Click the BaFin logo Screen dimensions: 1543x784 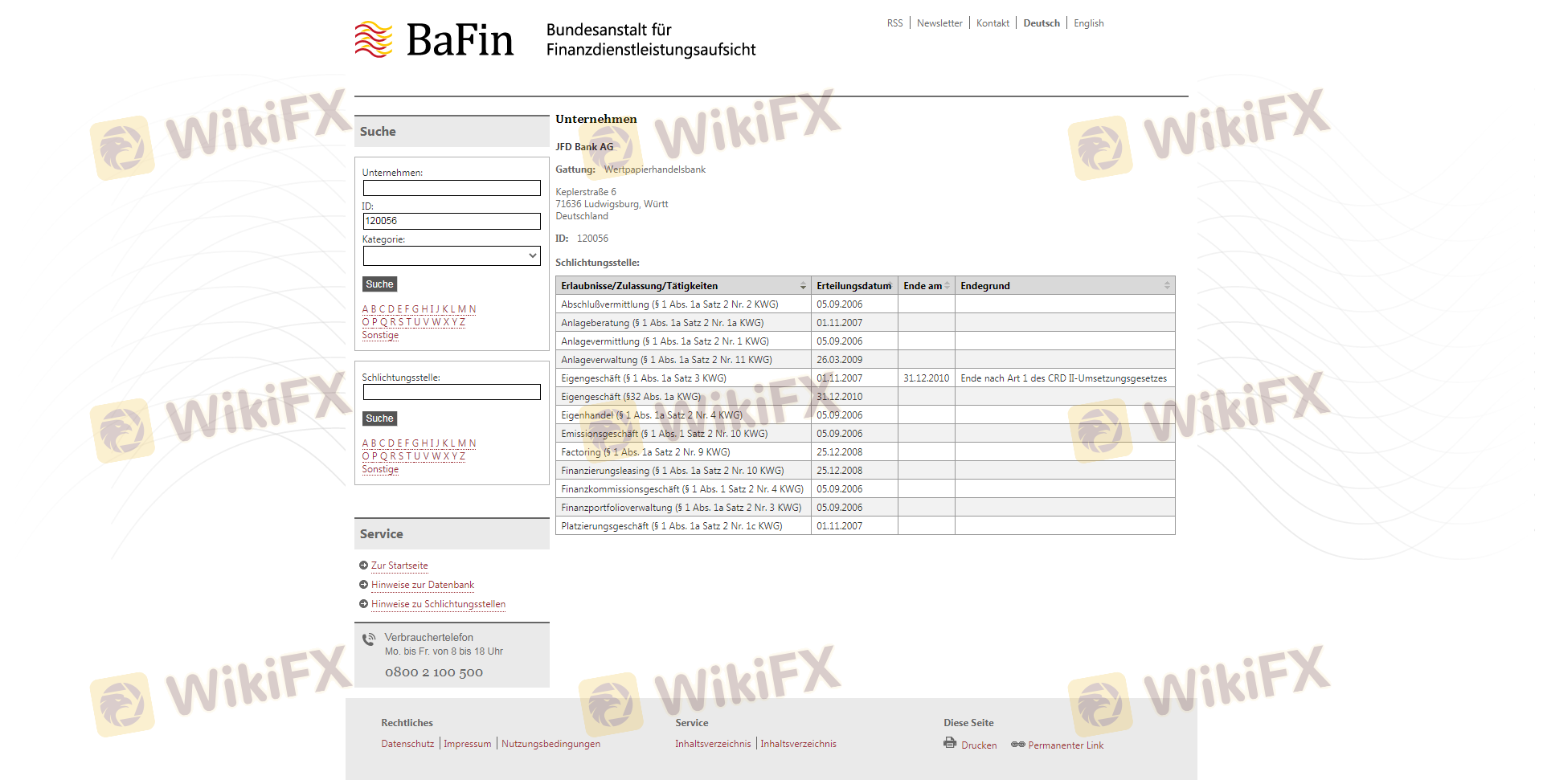pyautogui.click(x=434, y=39)
